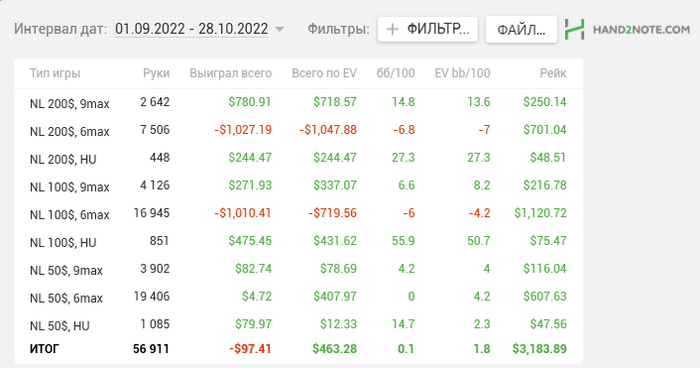This screenshot has width=700, height=368.
Task: Select the NL 100$, HU row
Action: [298, 241]
